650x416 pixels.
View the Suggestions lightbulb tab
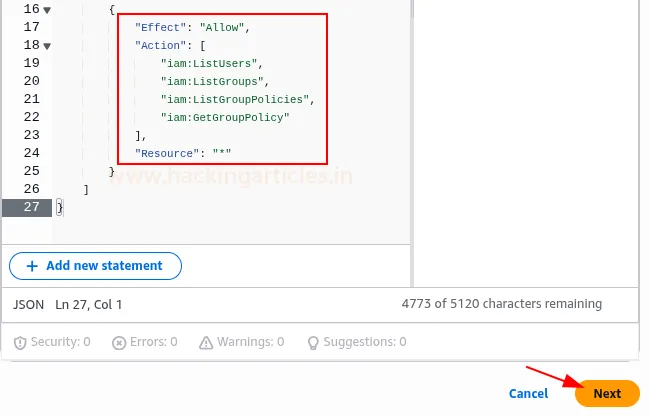pyautogui.click(x=313, y=342)
